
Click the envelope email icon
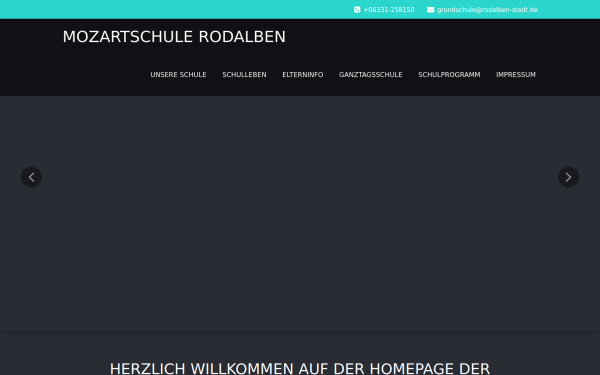click(430, 10)
